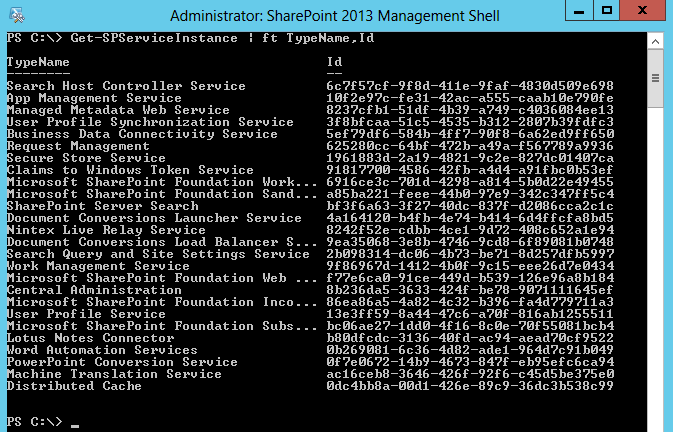
Task: Click the Distributed Cache service Id
Action: click(x=470, y=386)
